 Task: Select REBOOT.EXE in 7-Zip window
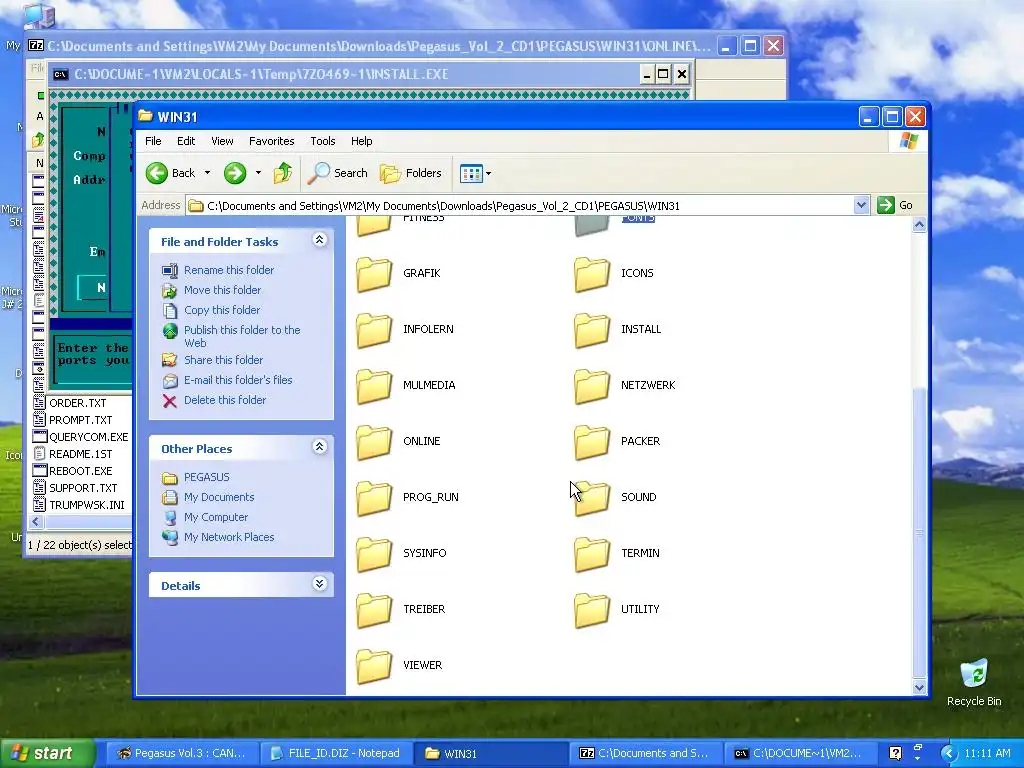80,472
